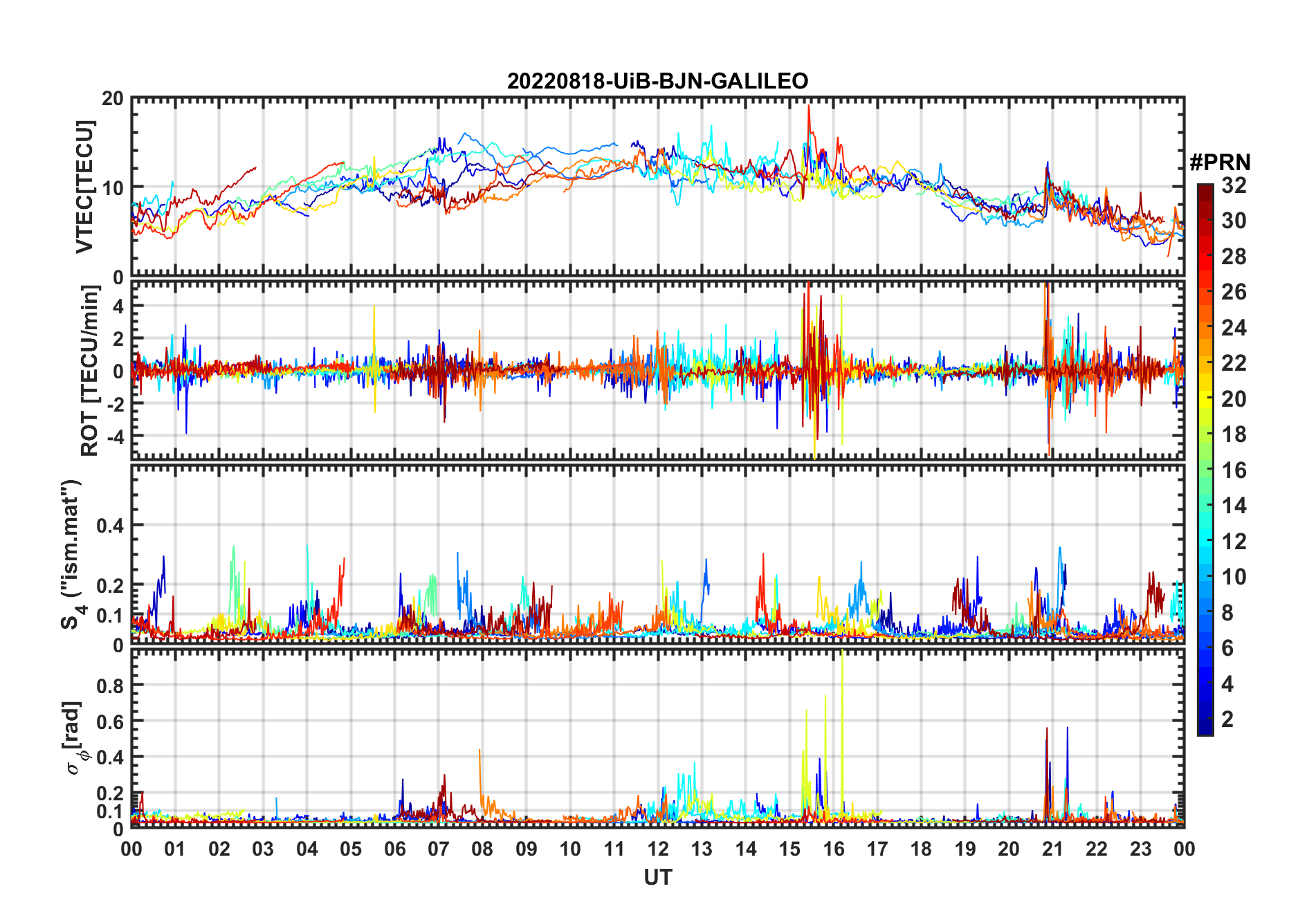
Task: Click the plot title 20220818-UiB-BJN-GALILEO
Action: pos(657,82)
